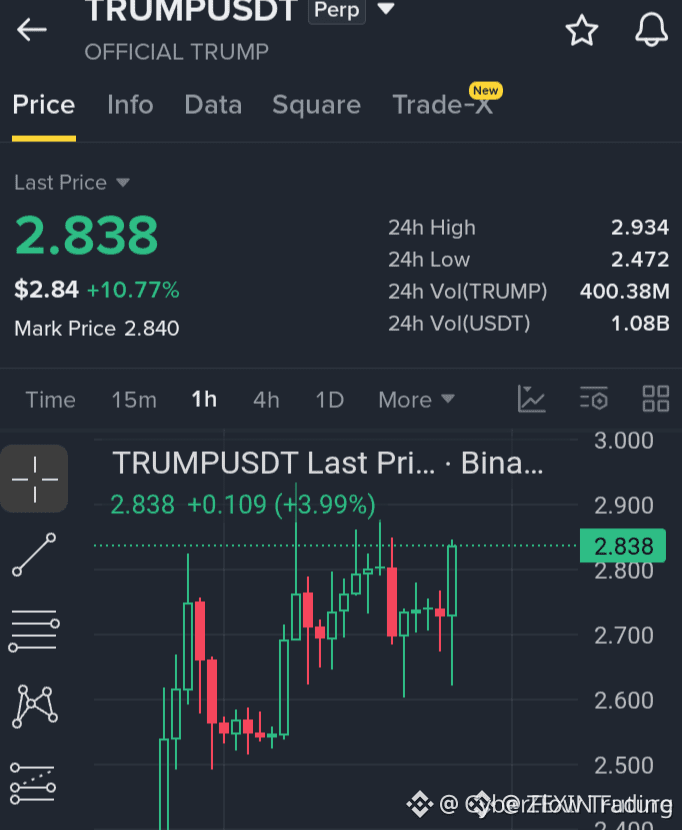Open the chart indicators line-graph icon
Screen dimensions: 682x830
(531, 399)
